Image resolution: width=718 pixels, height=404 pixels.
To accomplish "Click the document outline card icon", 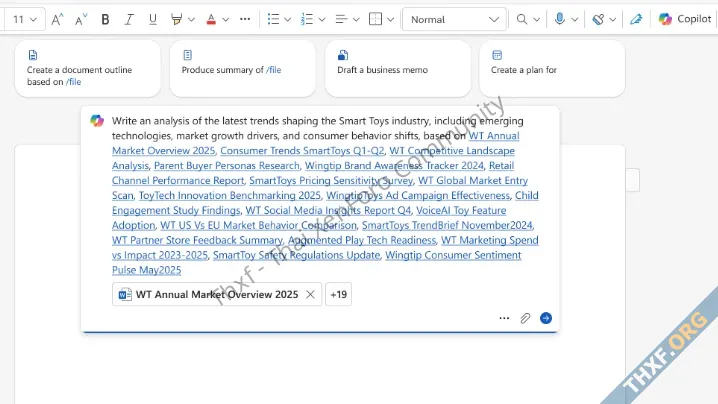I will [33, 55].
